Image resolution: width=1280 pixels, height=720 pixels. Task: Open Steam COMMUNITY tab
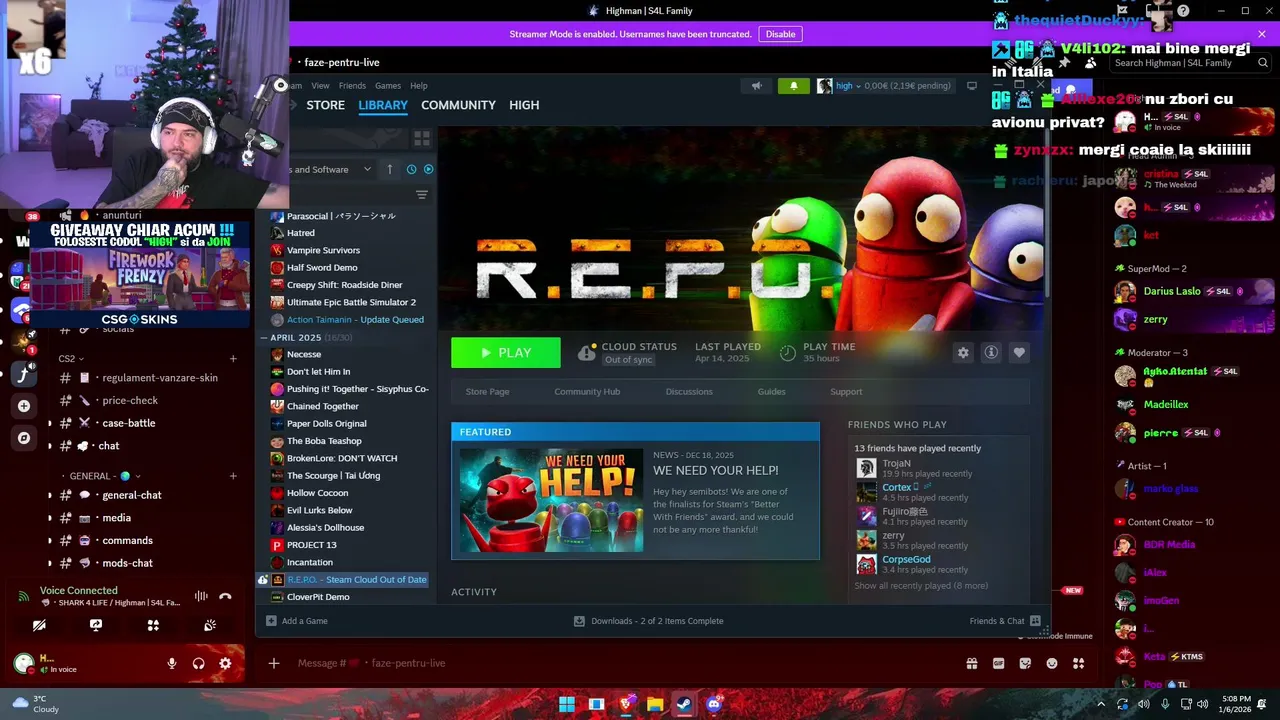(458, 105)
